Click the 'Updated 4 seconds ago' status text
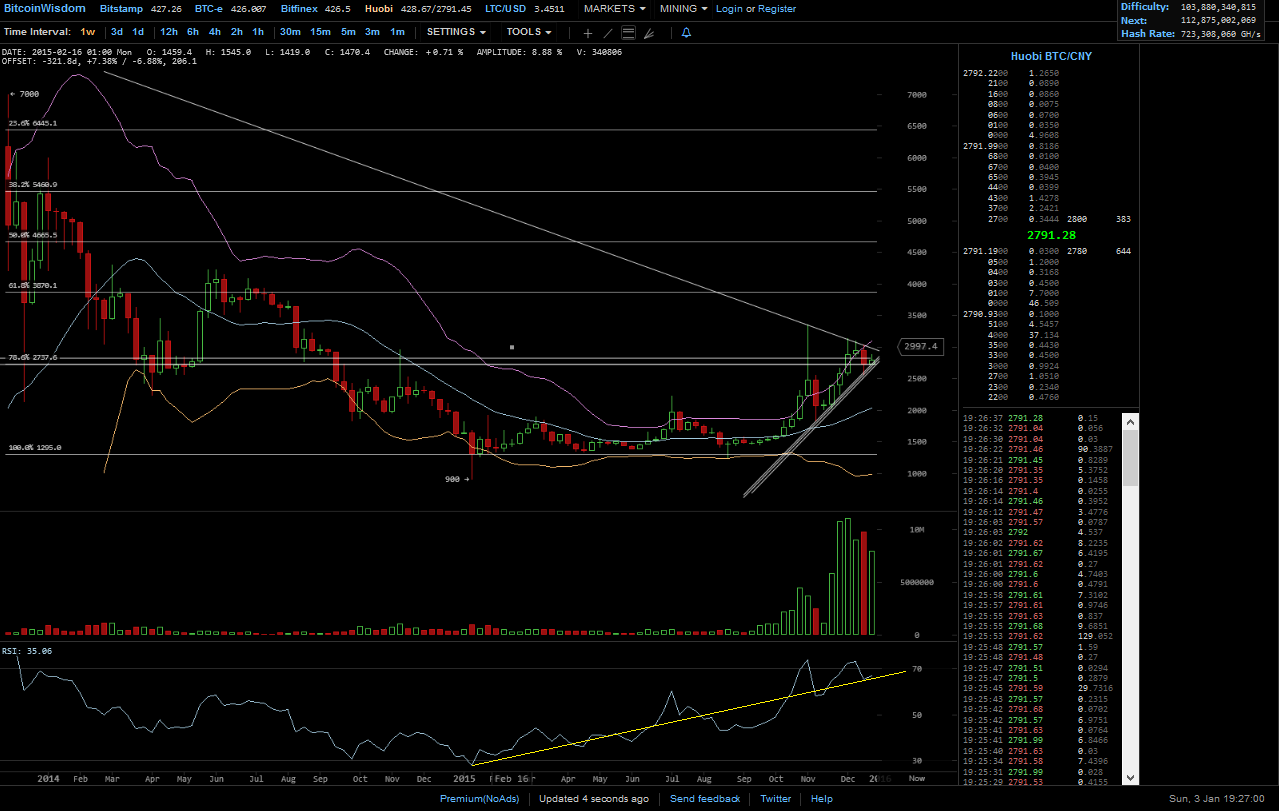The height and width of the screenshot is (811, 1279). tap(593, 799)
